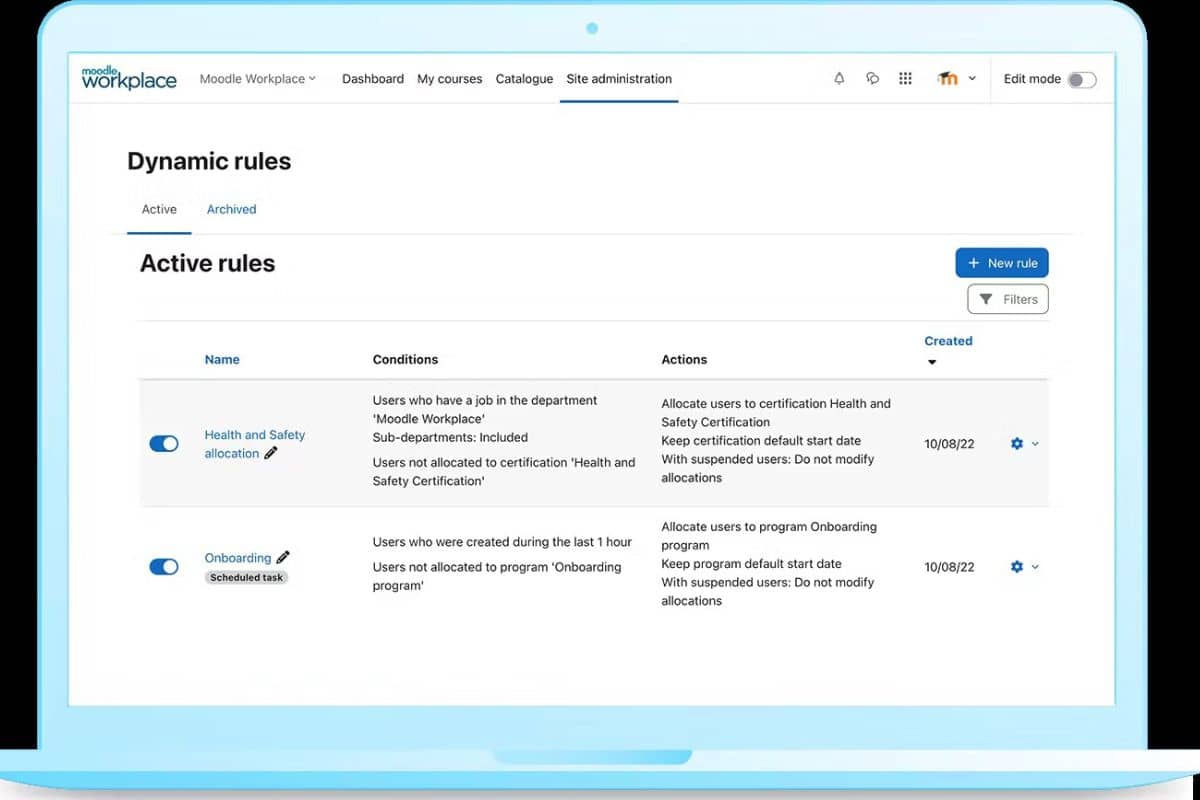Open Health and Safety allocation rule link

click(254, 443)
